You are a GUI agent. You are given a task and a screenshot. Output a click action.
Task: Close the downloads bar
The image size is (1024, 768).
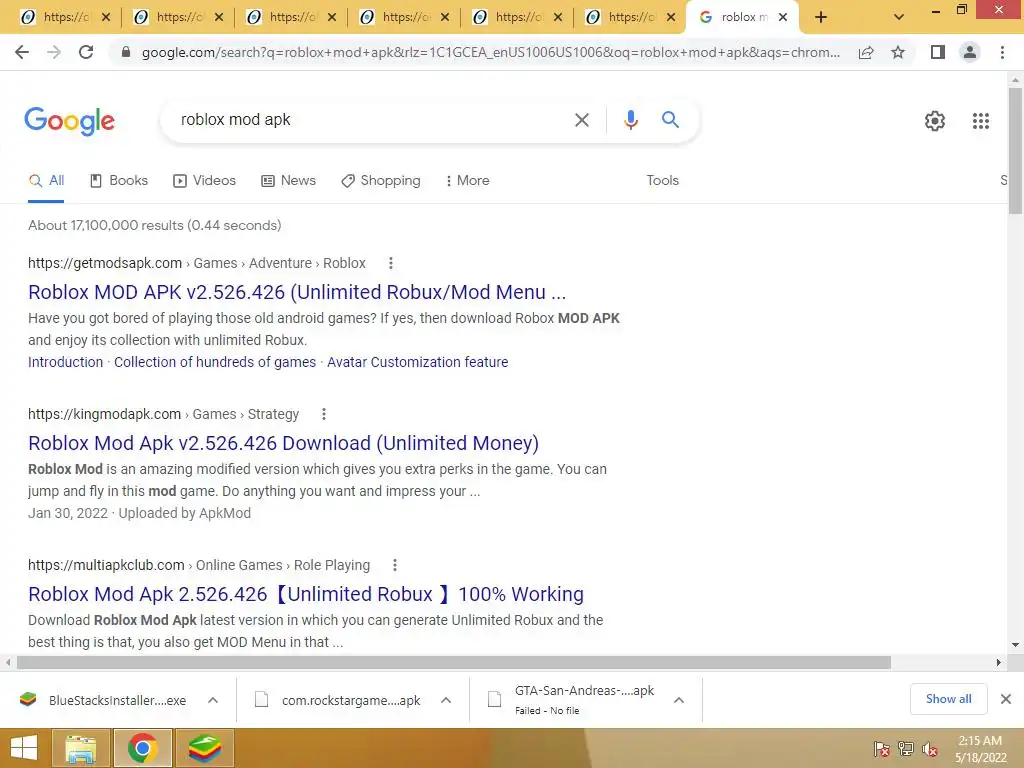pos(1006,699)
